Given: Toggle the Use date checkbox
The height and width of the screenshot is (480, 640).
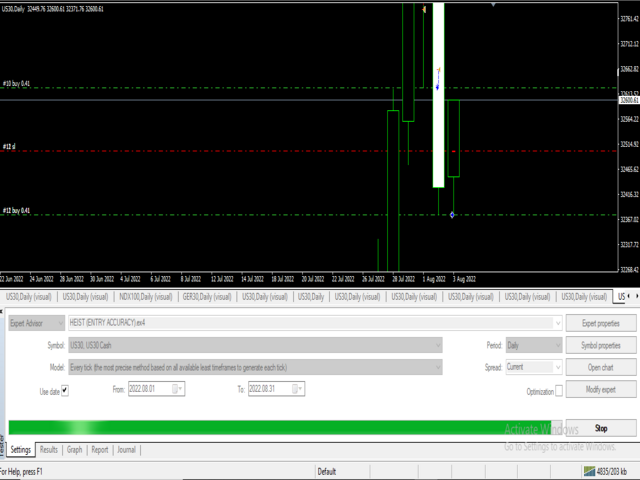Looking at the screenshot, I should [65, 391].
